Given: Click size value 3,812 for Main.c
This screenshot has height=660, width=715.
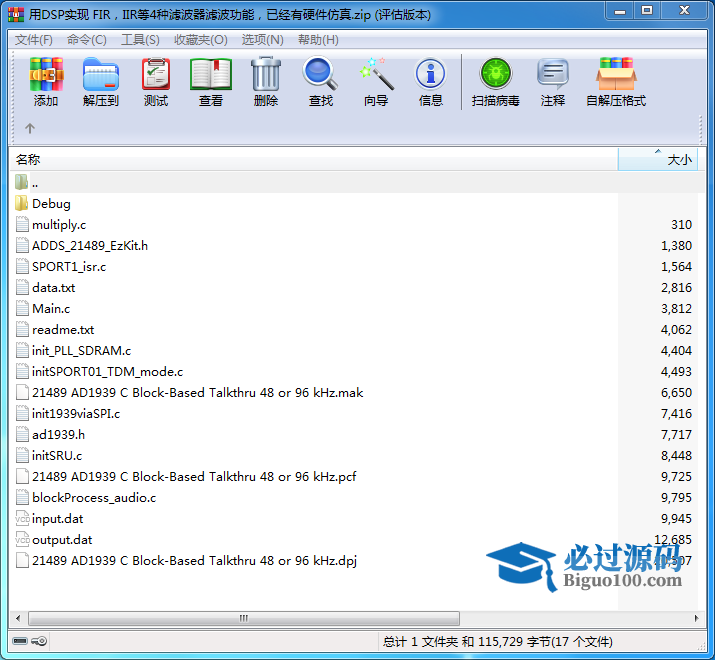Looking at the screenshot, I should 676,309.
